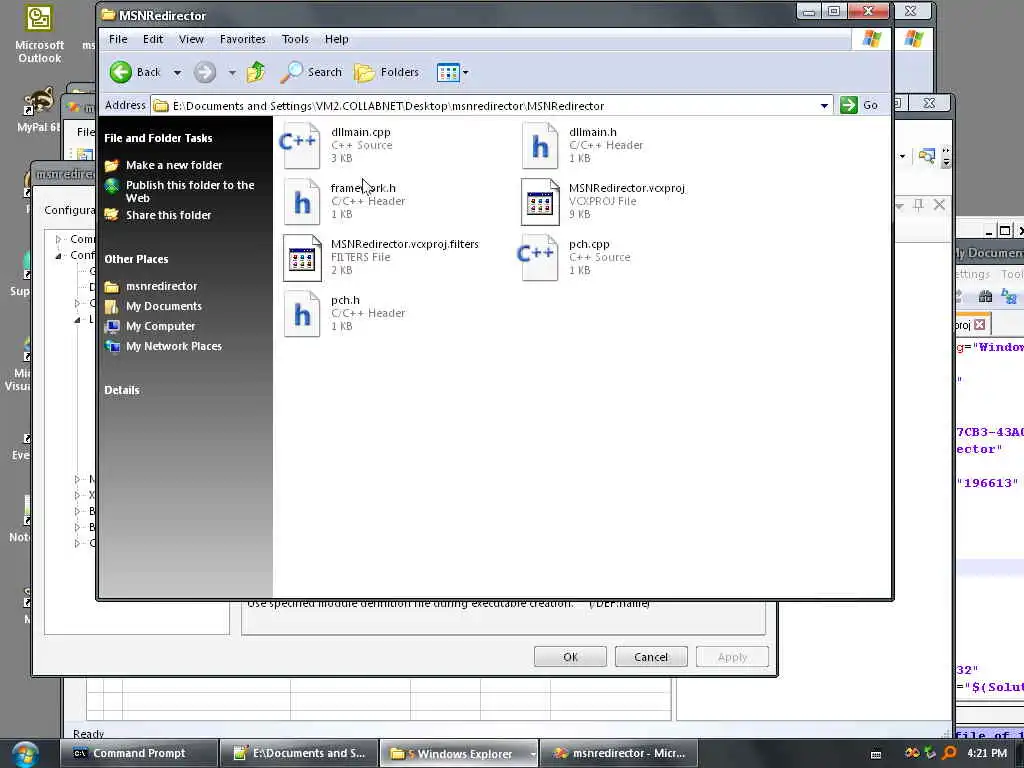Expand the first tree arrow in property dialog
Viewport: 1024px width, 768px height.
(58, 239)
